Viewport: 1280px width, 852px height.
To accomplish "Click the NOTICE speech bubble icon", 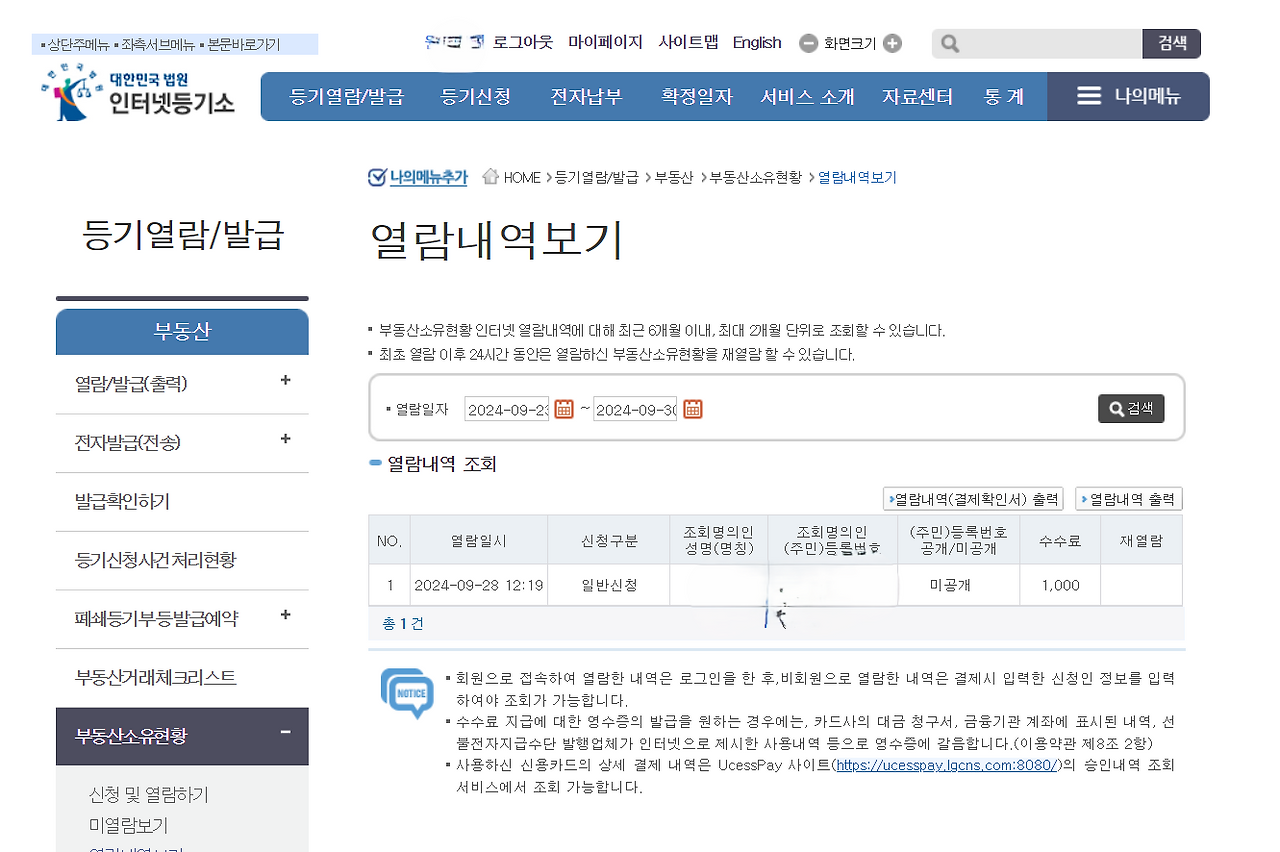I will pyautogui.click(x=406, y=693).
